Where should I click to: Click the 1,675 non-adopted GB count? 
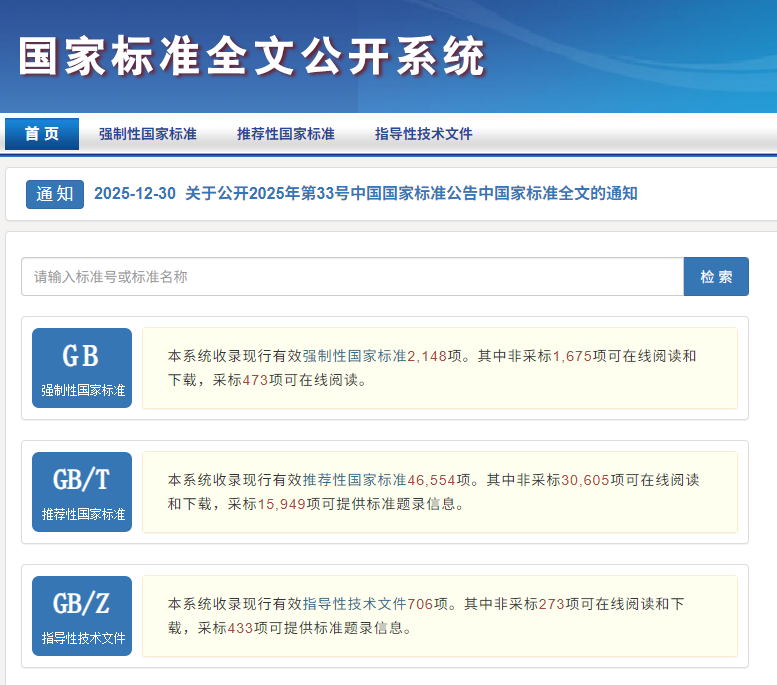point(572,356)
